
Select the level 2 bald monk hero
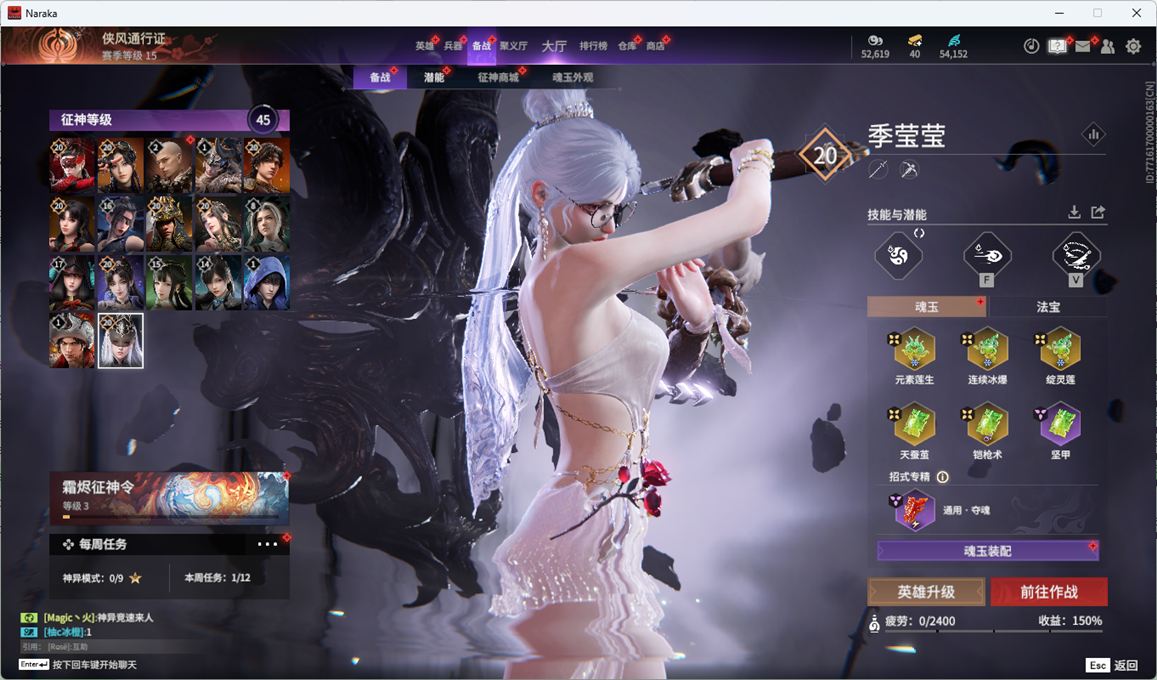[169, 166]
